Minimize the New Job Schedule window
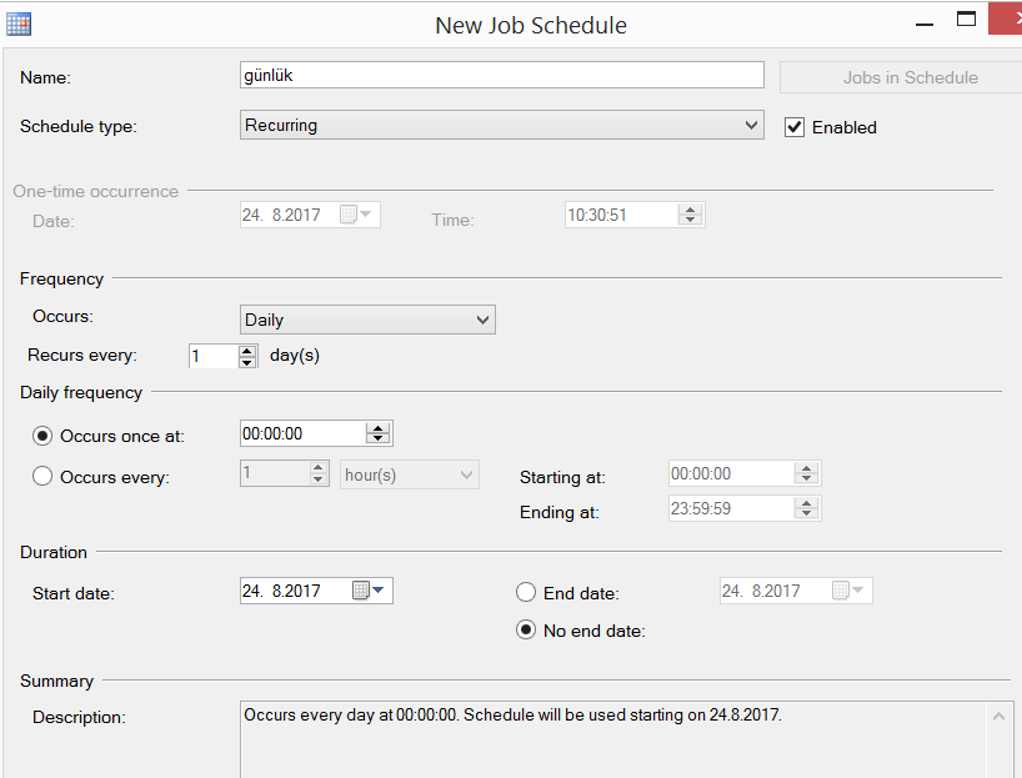Viewport: 1022px width, 778px height. click(x=924, y=24)
